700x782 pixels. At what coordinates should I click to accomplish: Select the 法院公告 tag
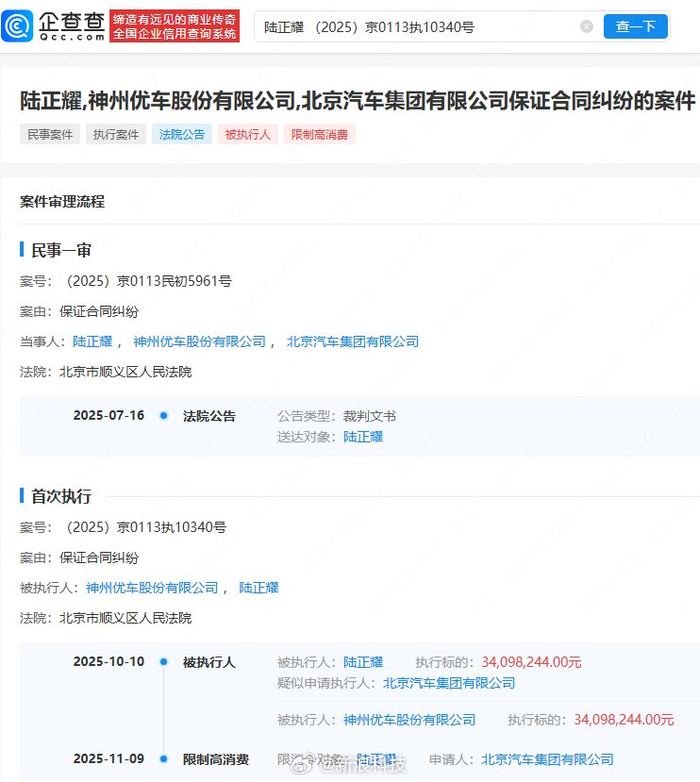click(x=182, y=134)
